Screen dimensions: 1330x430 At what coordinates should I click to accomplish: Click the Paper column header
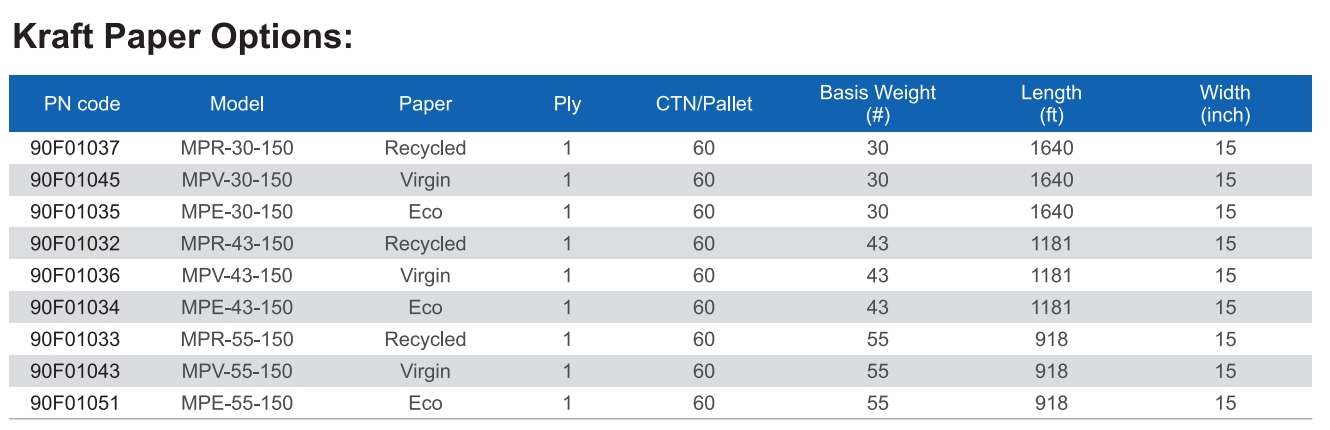click(x=425, y=104)
